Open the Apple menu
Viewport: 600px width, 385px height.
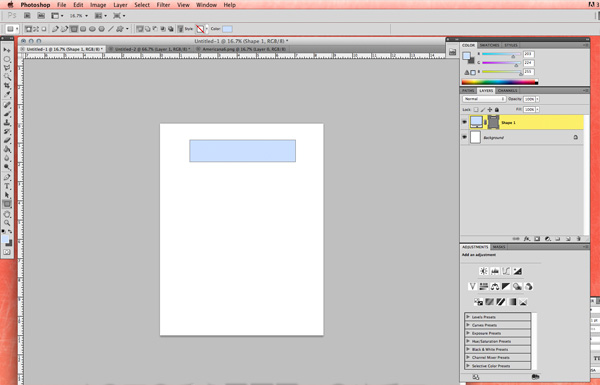(x=10, y=5)
